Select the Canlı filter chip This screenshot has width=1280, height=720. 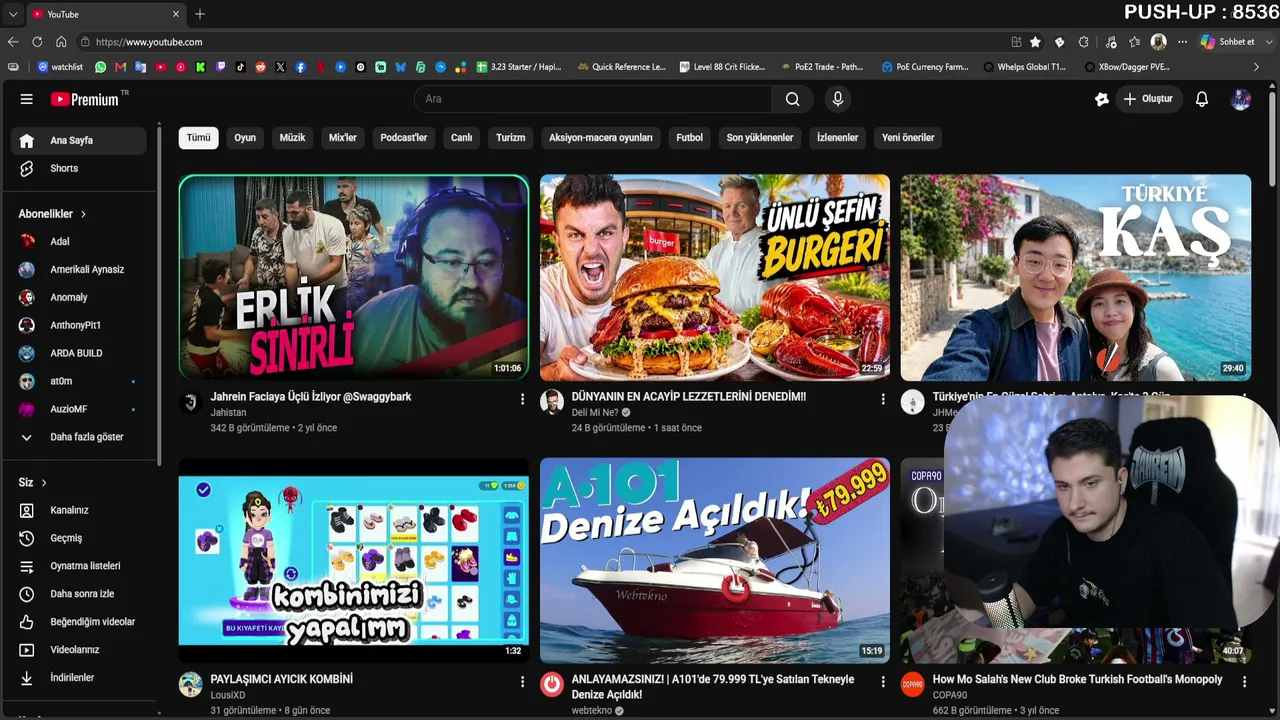point(461,138)
